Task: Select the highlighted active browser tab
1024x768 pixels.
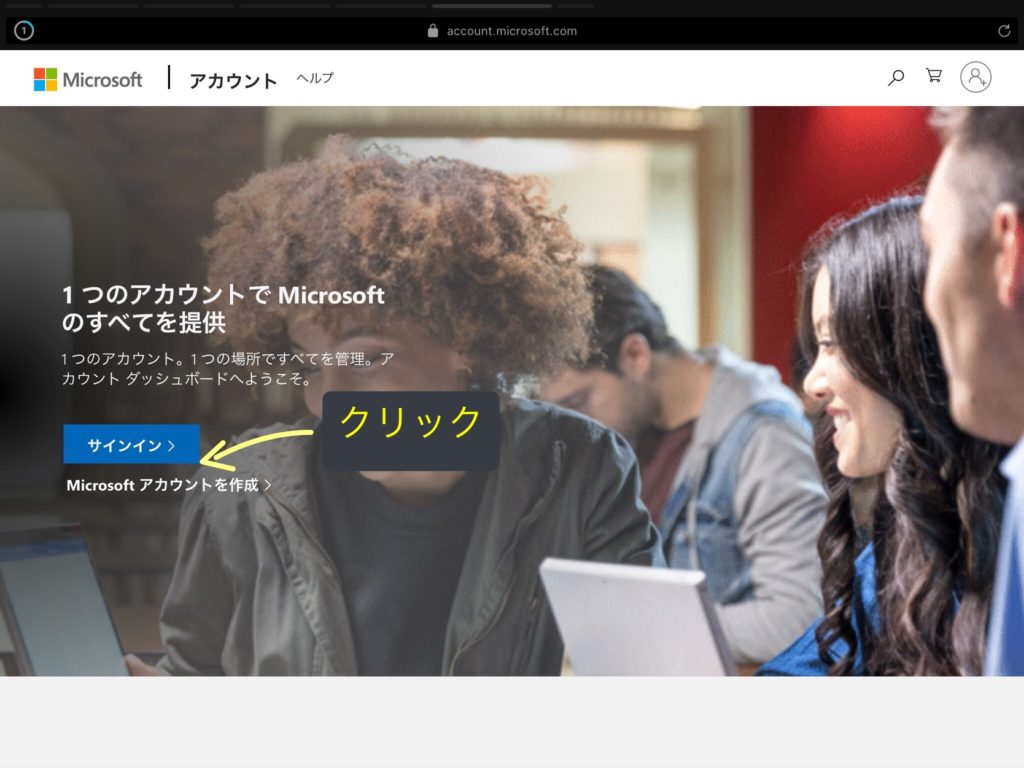Action: pyautogui.click(x=491, y=6)
